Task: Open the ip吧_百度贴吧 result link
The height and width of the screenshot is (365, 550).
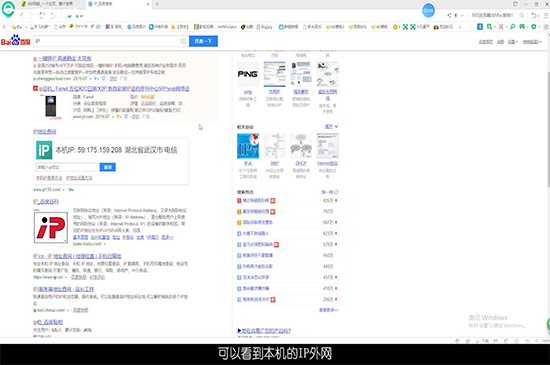Action: click(x=48, y=322)
